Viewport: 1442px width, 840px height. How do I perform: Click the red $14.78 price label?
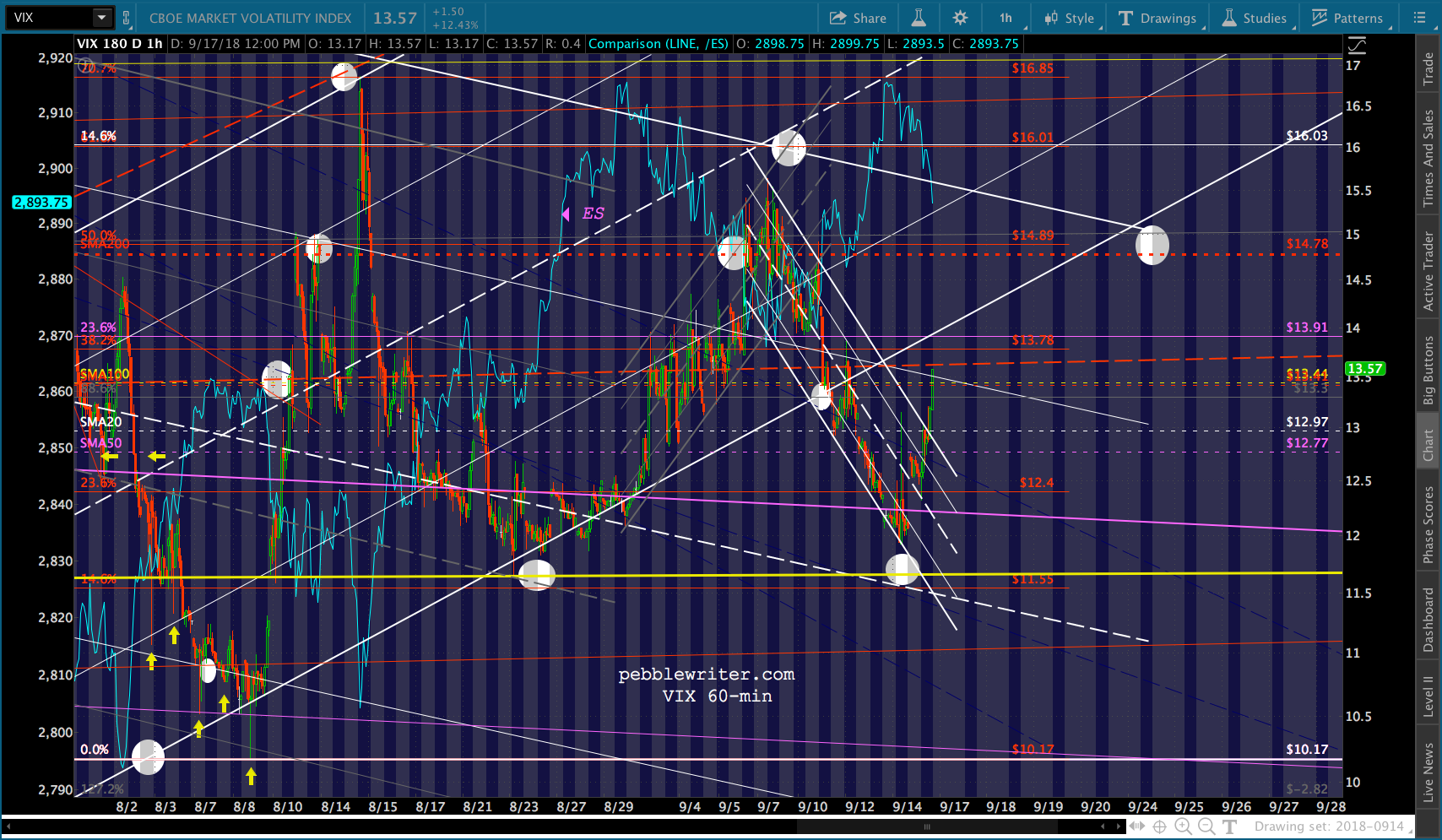point(1307,244)
